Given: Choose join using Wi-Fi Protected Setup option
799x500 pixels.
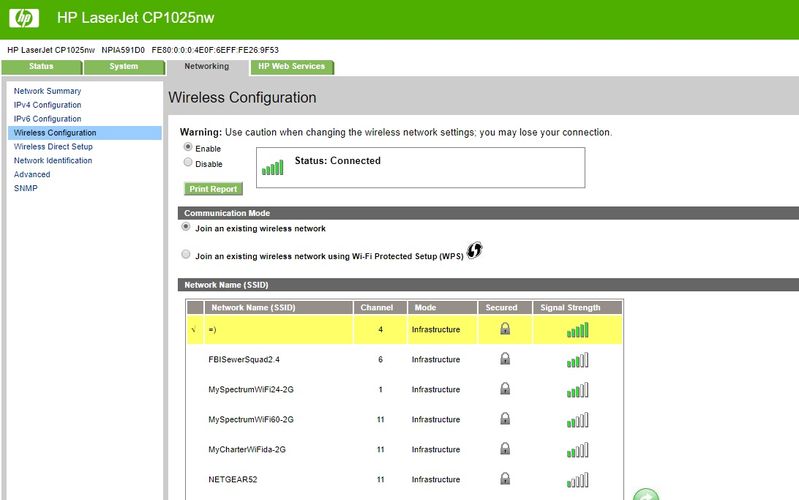Looking at the screenshot, I should (186, 254).
